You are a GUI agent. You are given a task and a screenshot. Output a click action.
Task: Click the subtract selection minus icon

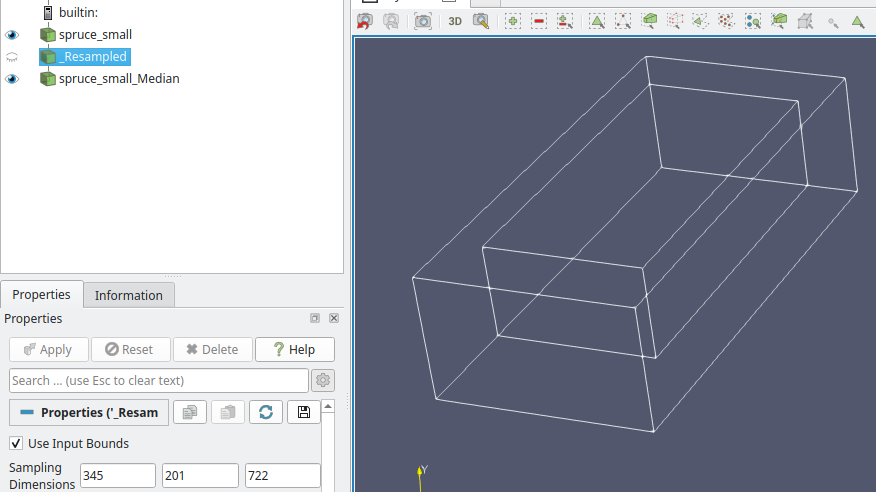coord(539,20)
